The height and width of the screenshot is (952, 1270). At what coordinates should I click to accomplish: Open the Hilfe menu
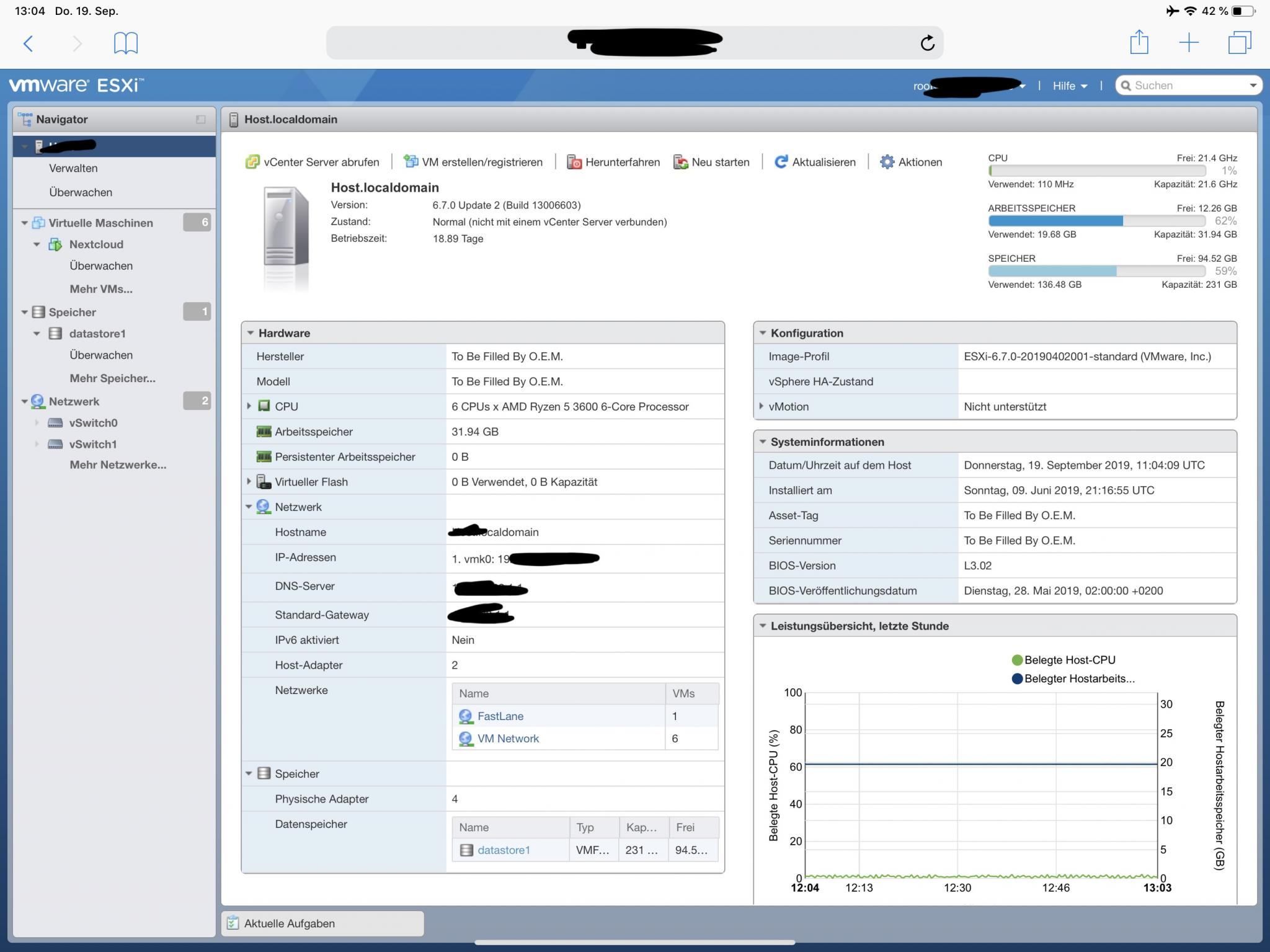pos(1070,86)
